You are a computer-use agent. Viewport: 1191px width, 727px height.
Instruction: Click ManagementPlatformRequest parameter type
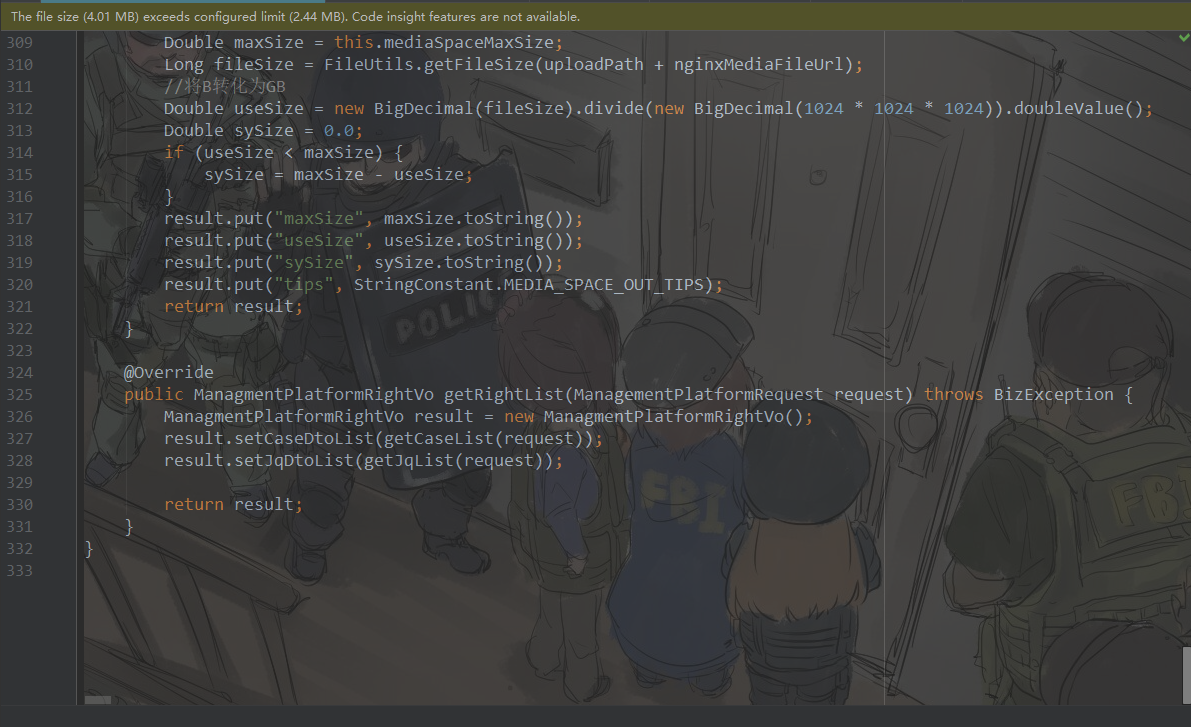point(698,394)
